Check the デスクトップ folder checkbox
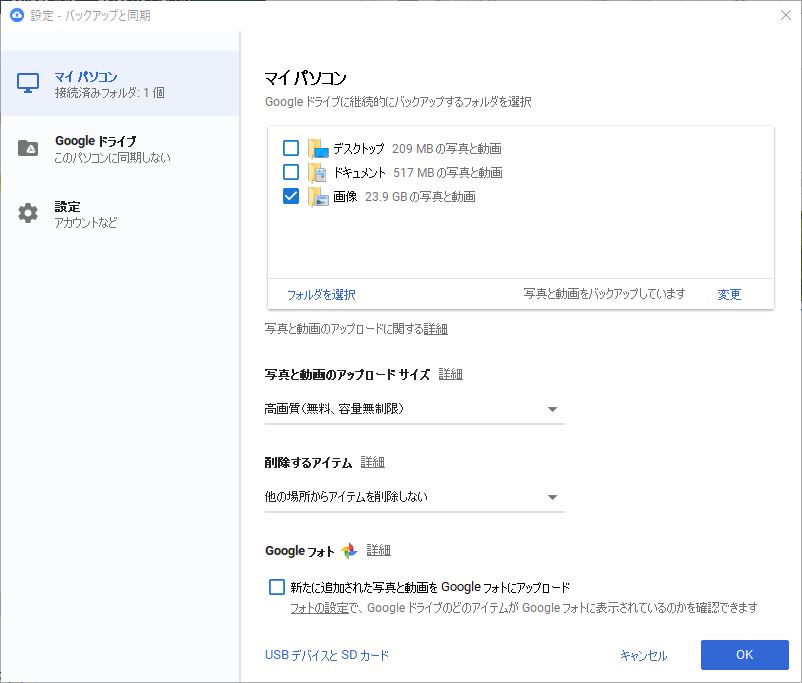This screenshot has height=683, width=802. tap(291, 148)
